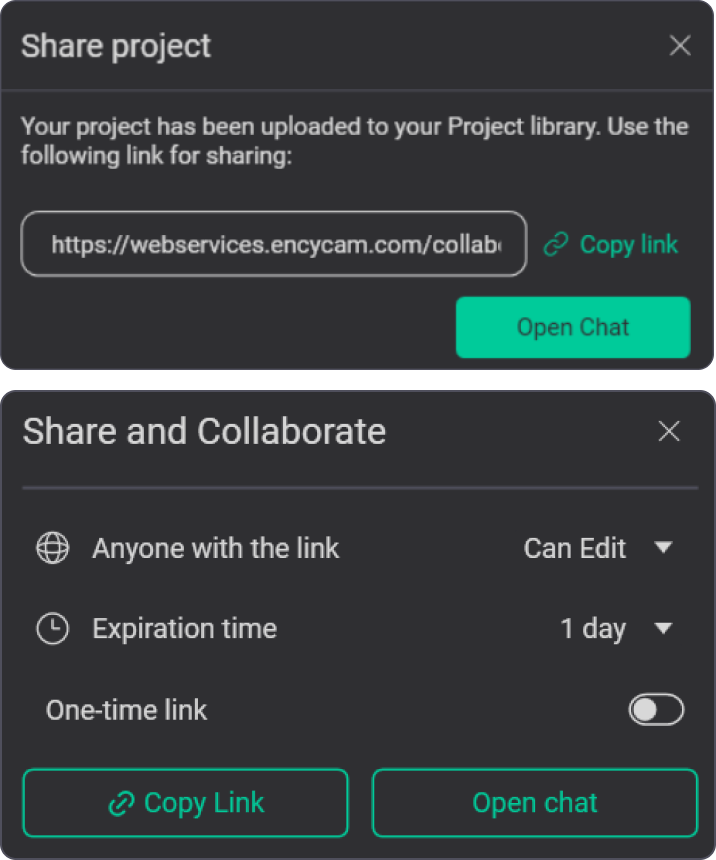Open the 1 day expiration dropdown
The height and width of the screenshot is (860, 716).
(x=616, y=629)
